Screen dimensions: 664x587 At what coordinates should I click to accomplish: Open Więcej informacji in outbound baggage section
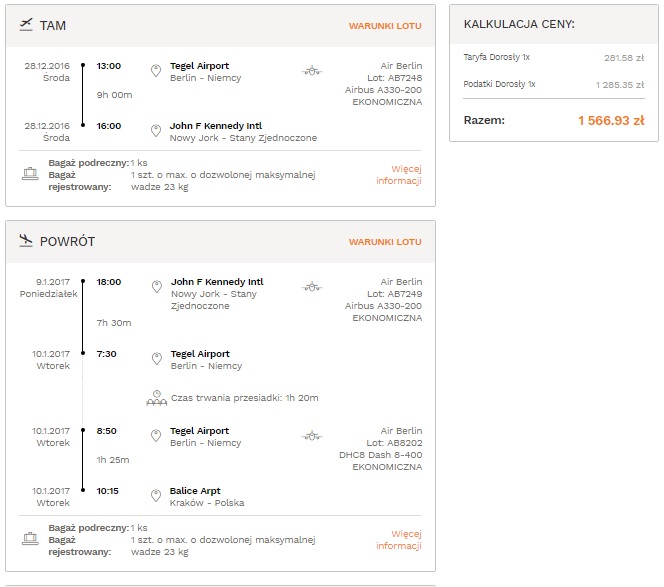(x=399, y=174)
